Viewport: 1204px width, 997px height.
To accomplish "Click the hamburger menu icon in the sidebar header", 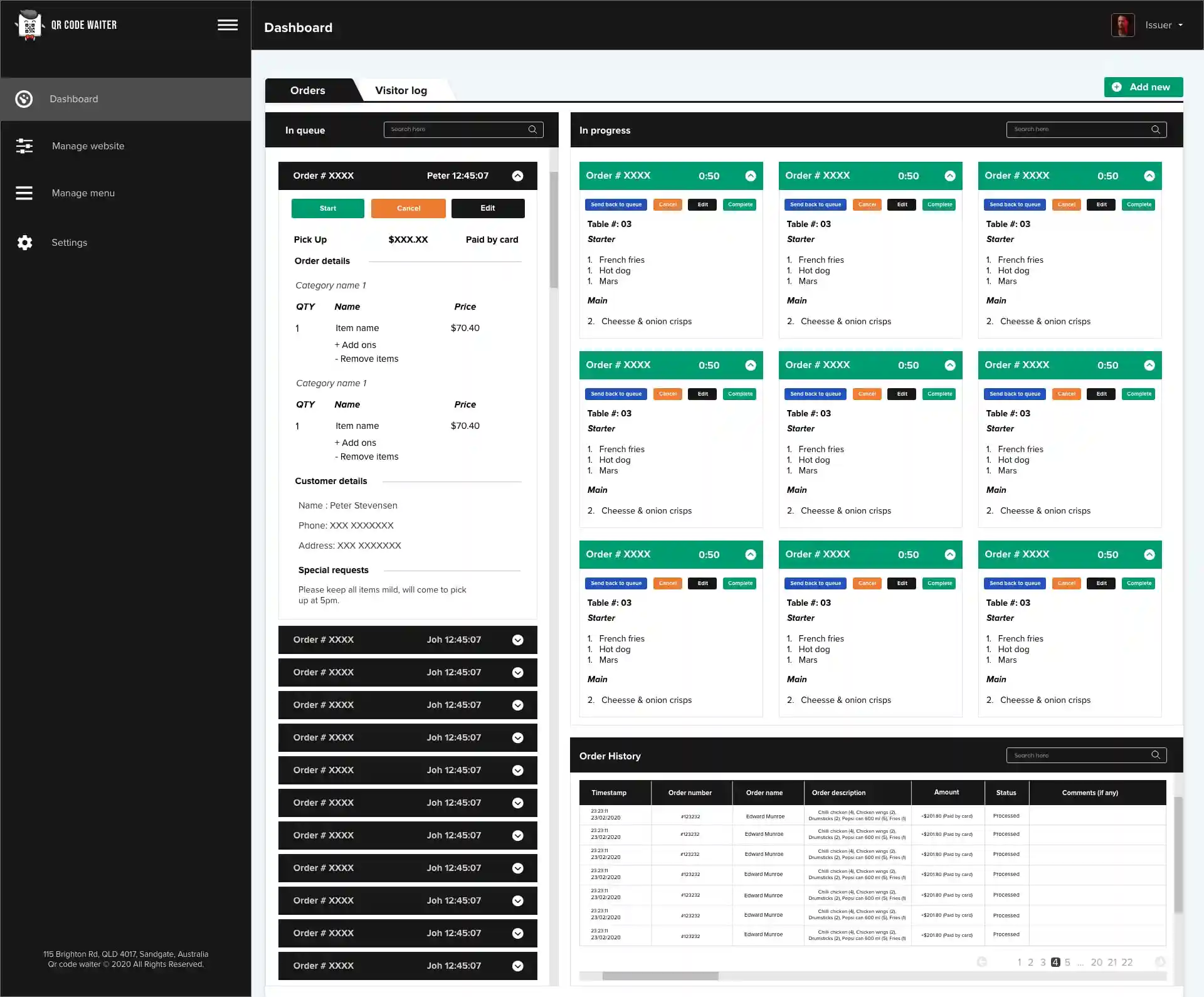I will pos(228,25).
